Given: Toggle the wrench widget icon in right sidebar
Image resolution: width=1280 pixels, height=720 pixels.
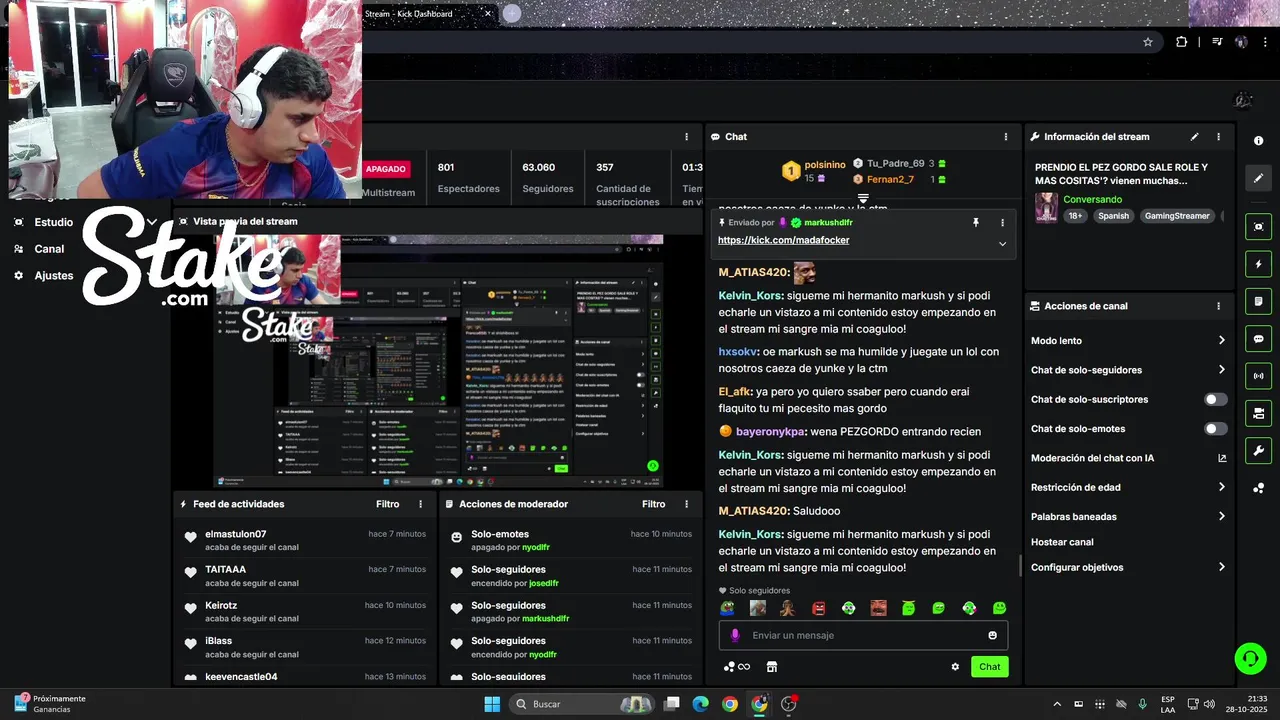Looking at the screenshot, I should point(1258,450).
